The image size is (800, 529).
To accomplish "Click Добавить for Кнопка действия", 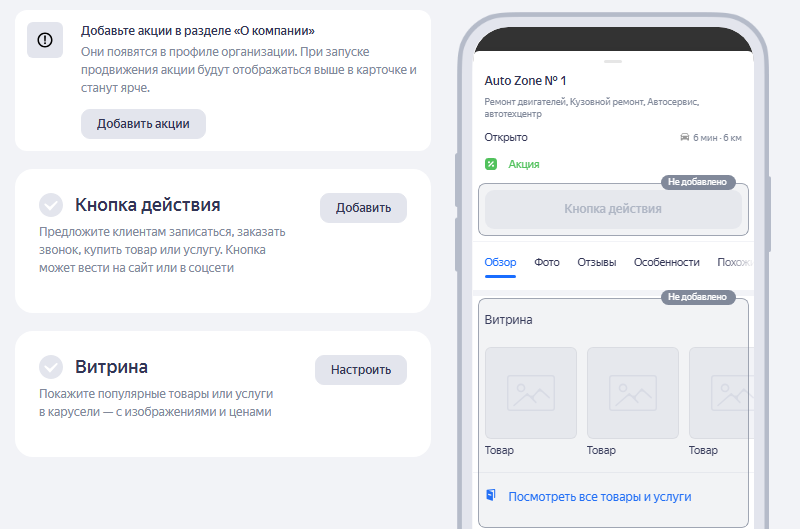I will click(363, 208).
